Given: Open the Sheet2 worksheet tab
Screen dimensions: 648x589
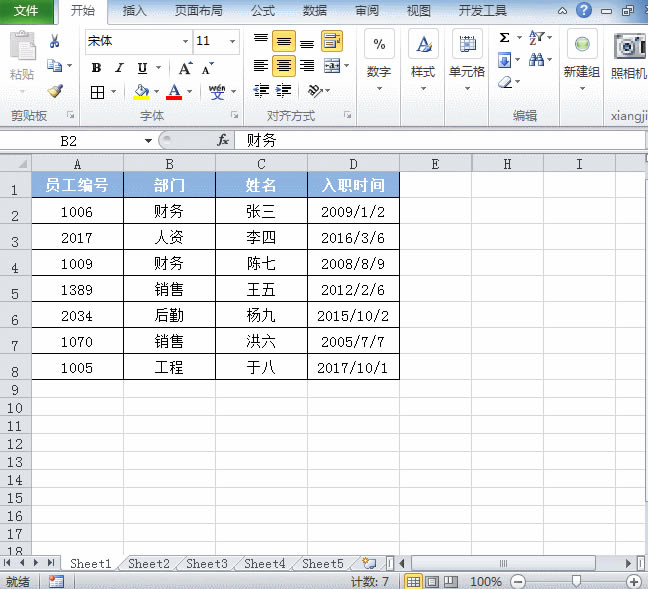Looking at the screenshot, I should point(149,564).
